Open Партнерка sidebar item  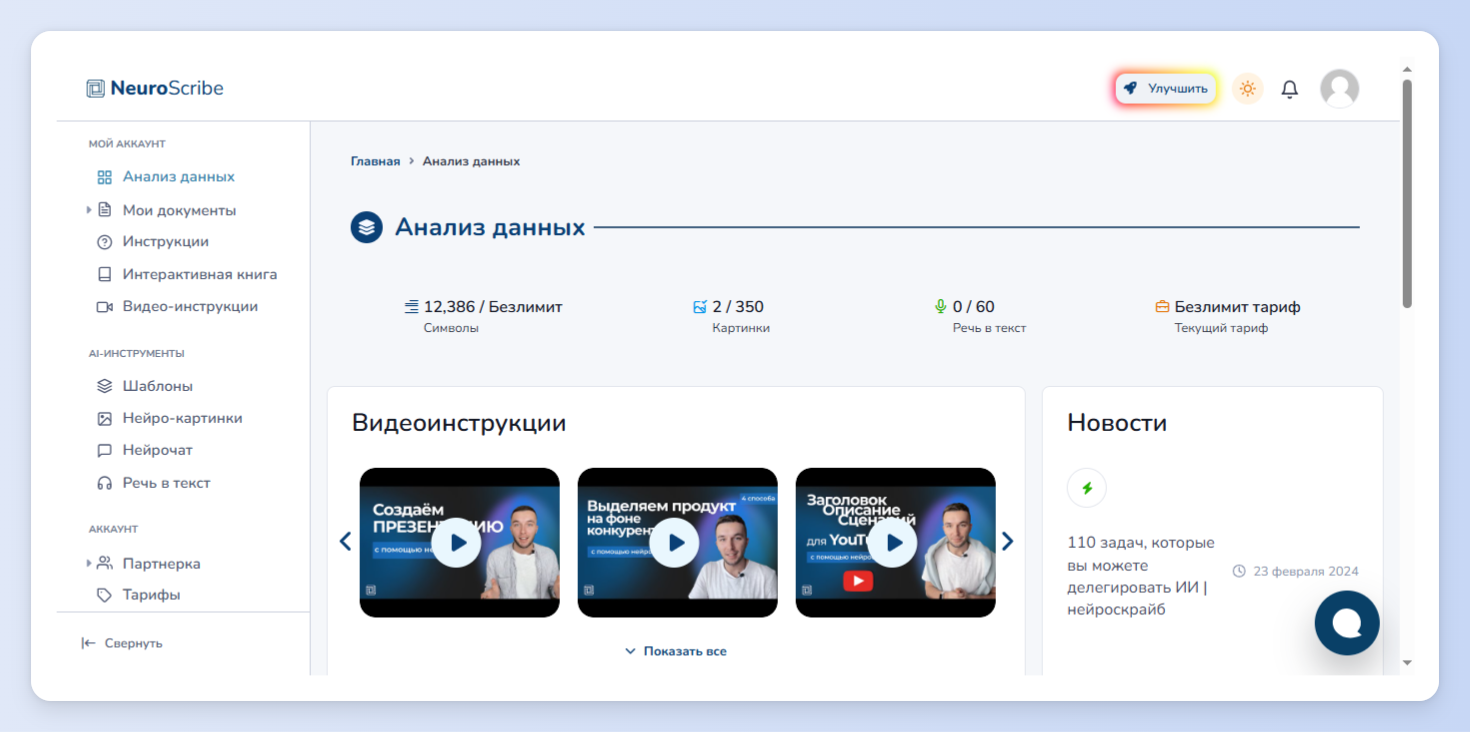coord(162,564)
